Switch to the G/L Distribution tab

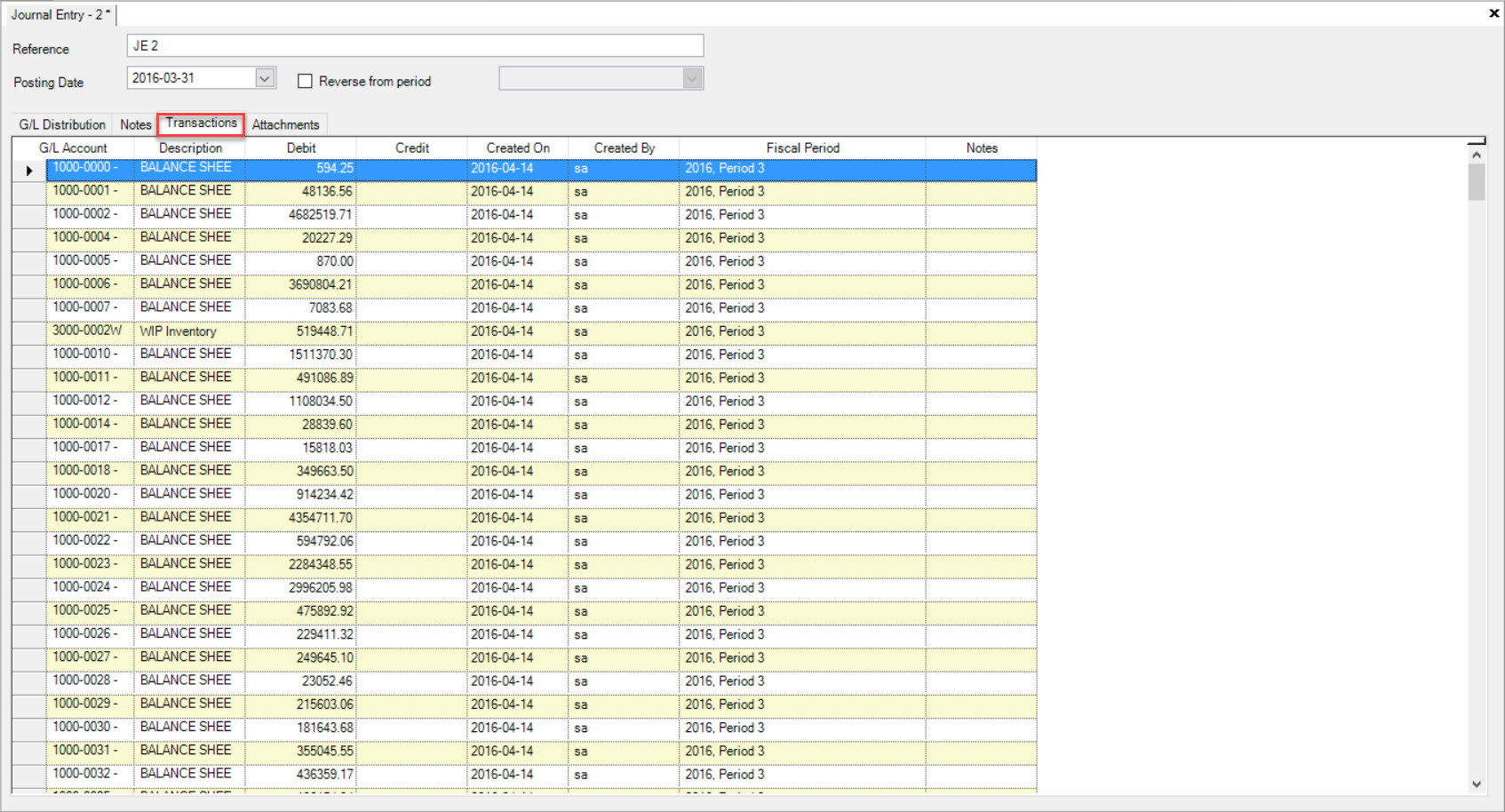click(x=62, y=124)
